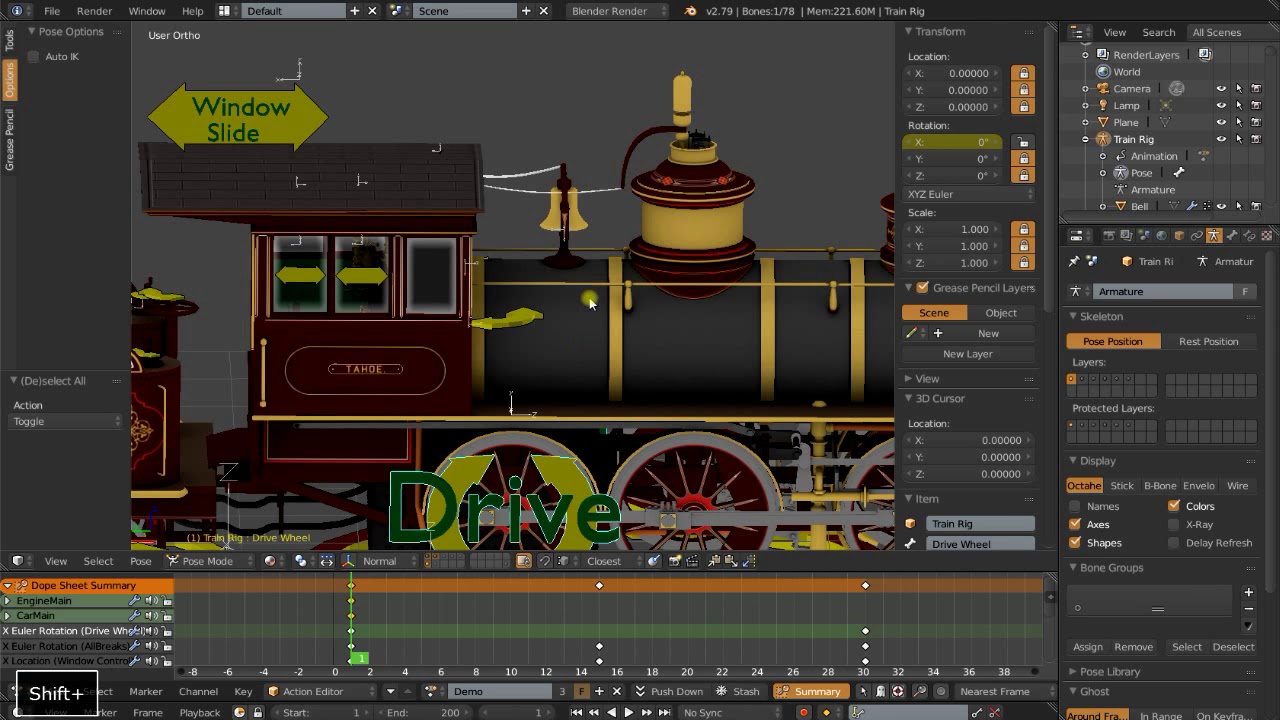Click Only Selected arrow filter in dope sheet
The width and height of the screenshot is (1280, 720).
coord(863,691)
